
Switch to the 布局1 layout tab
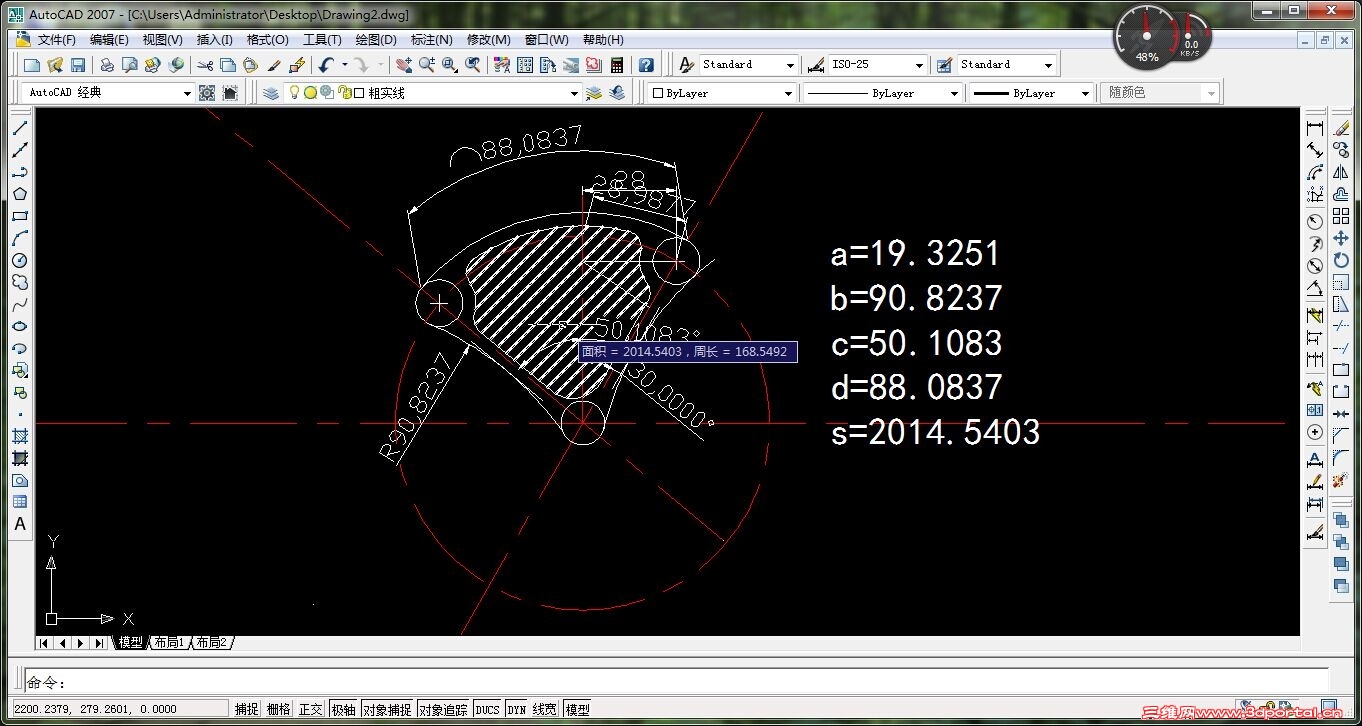tap(169, 643)
